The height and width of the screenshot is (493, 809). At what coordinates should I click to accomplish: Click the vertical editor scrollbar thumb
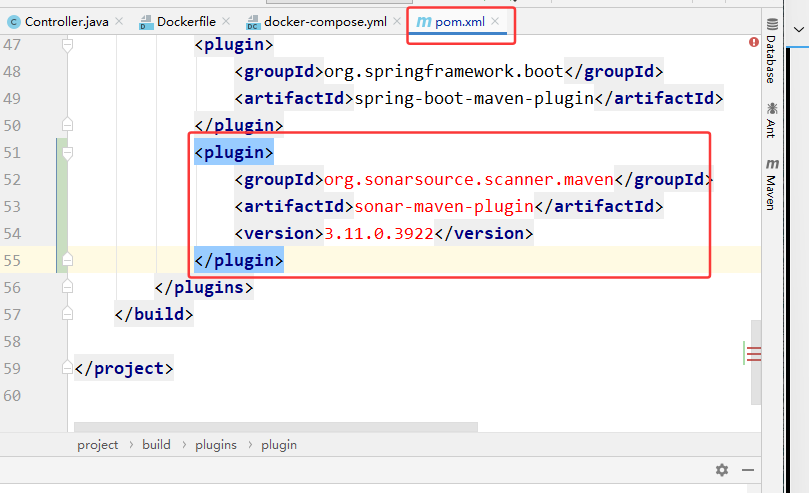756,362
